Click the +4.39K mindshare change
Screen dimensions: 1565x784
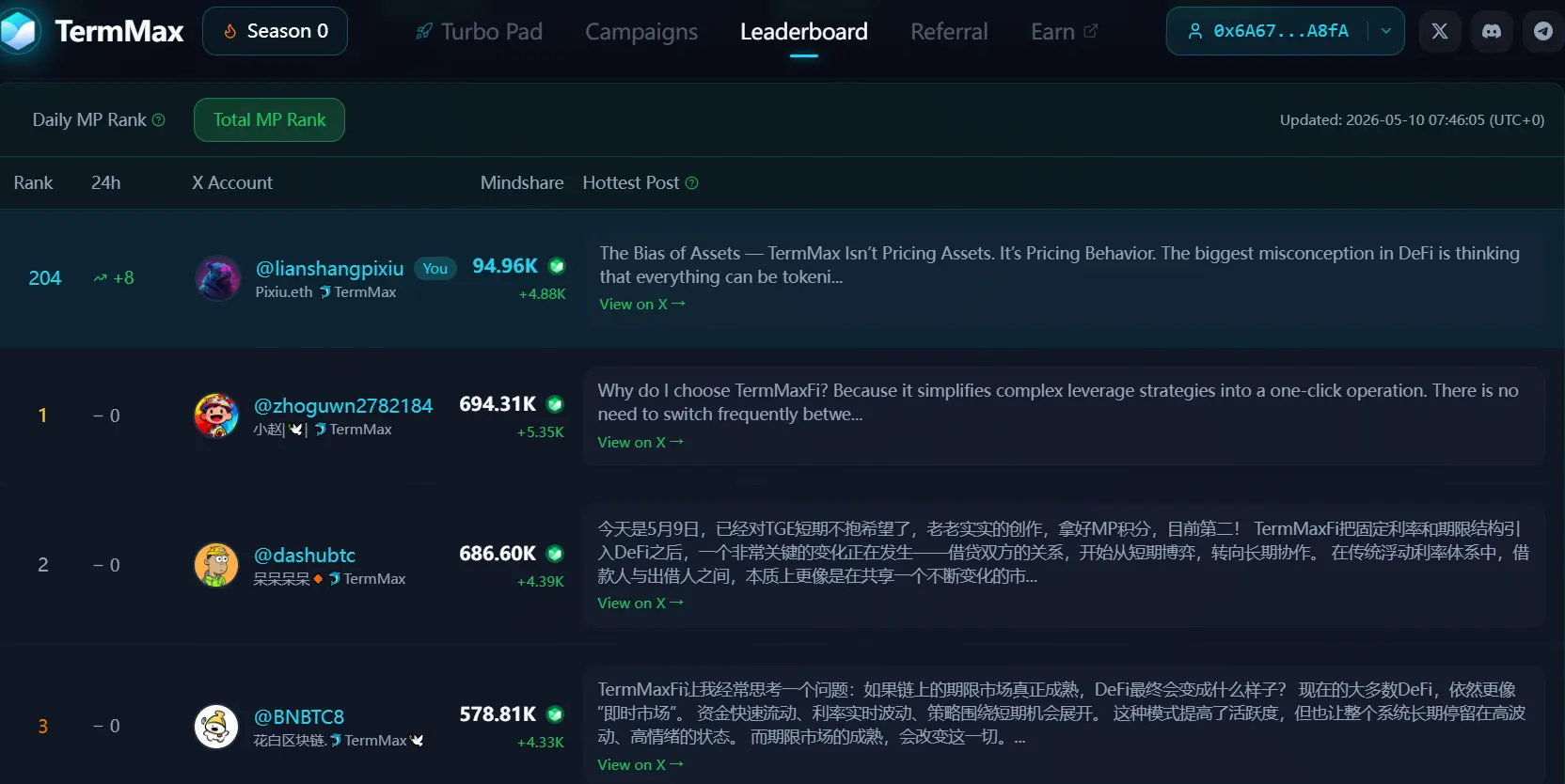541,582
